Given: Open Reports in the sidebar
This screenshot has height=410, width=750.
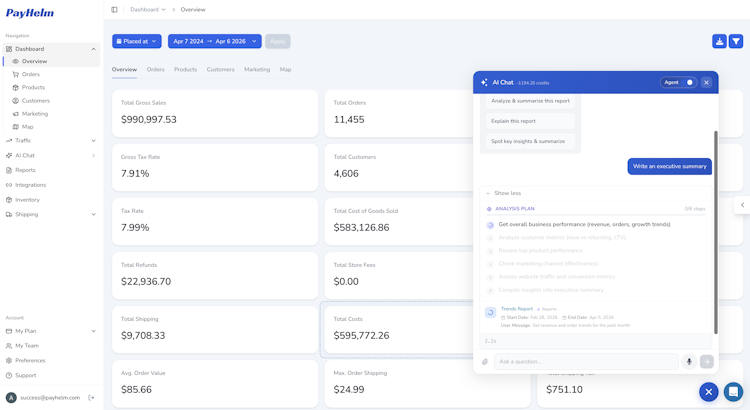Looking at the screenshot, I should click(25, 170).
